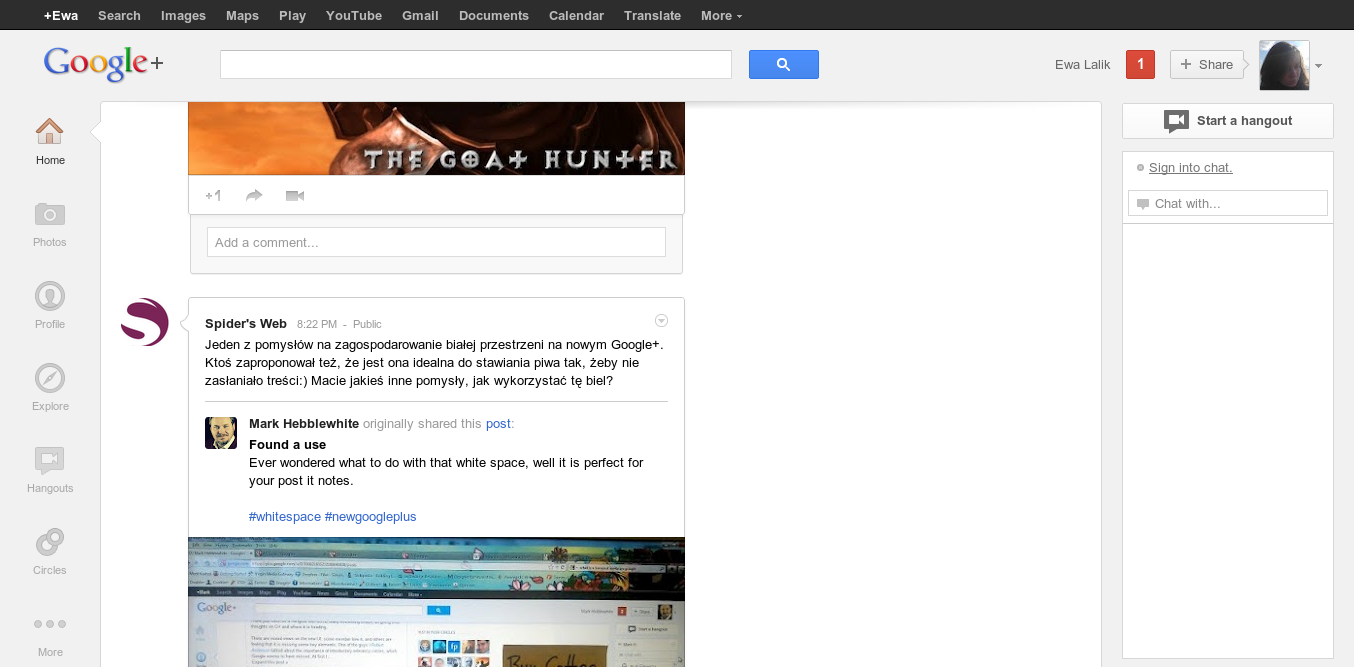1354x667 pixels.
Task: Click the Share button in header
Action: click(x=1207, y=64)
